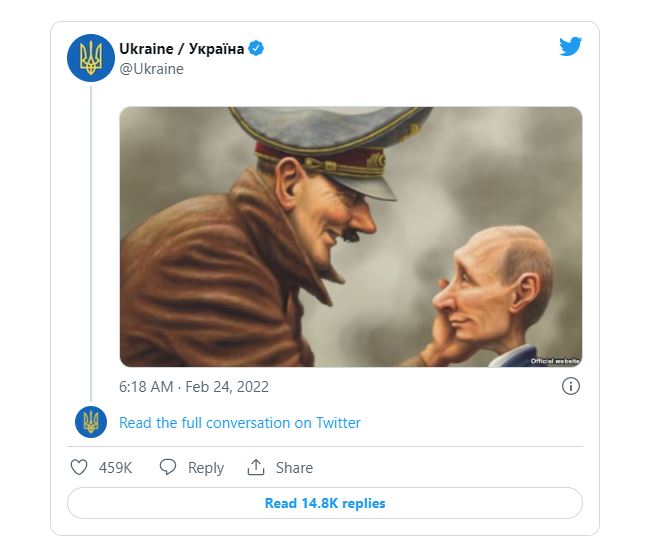Click the blue verified badge
The width and height of the screenshot is (661, 550).
coord(257,49)
